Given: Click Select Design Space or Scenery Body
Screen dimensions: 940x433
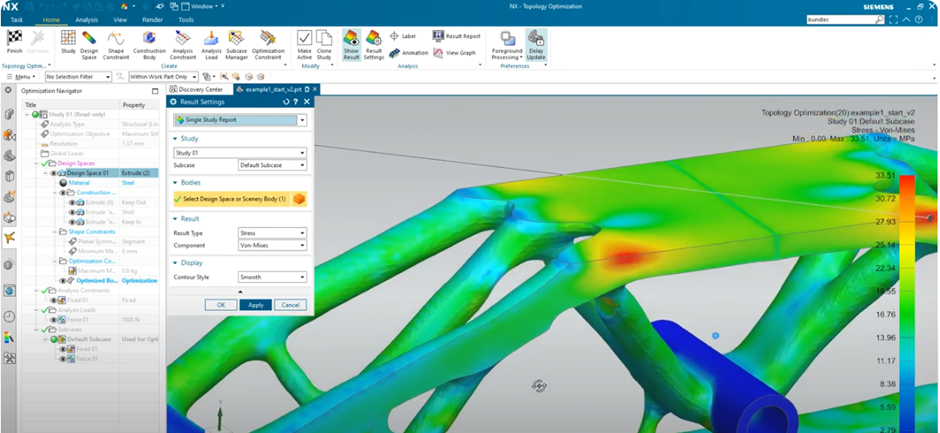Looking at the screenshot, I should click(x=232, y=199).
